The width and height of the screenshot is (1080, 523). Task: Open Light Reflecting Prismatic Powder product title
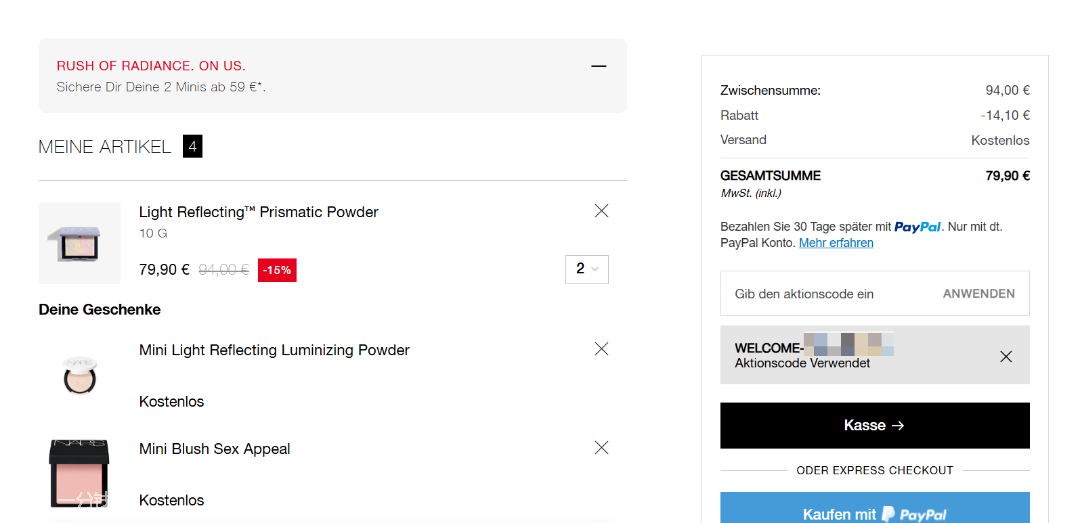258,212
